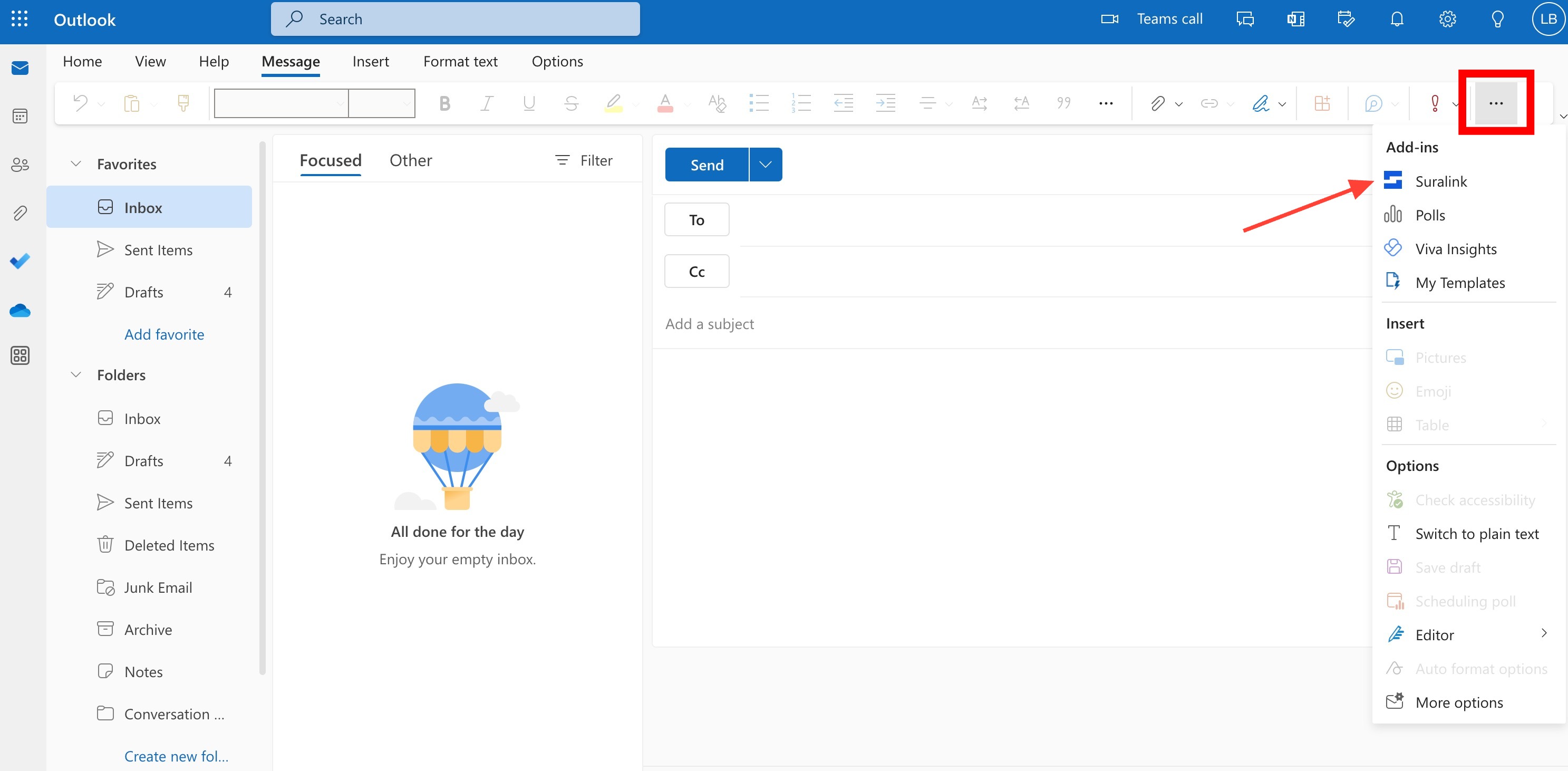Switch to the Other inbox tab
This screenshot has width=1568, height=771.
pos(411,160)
